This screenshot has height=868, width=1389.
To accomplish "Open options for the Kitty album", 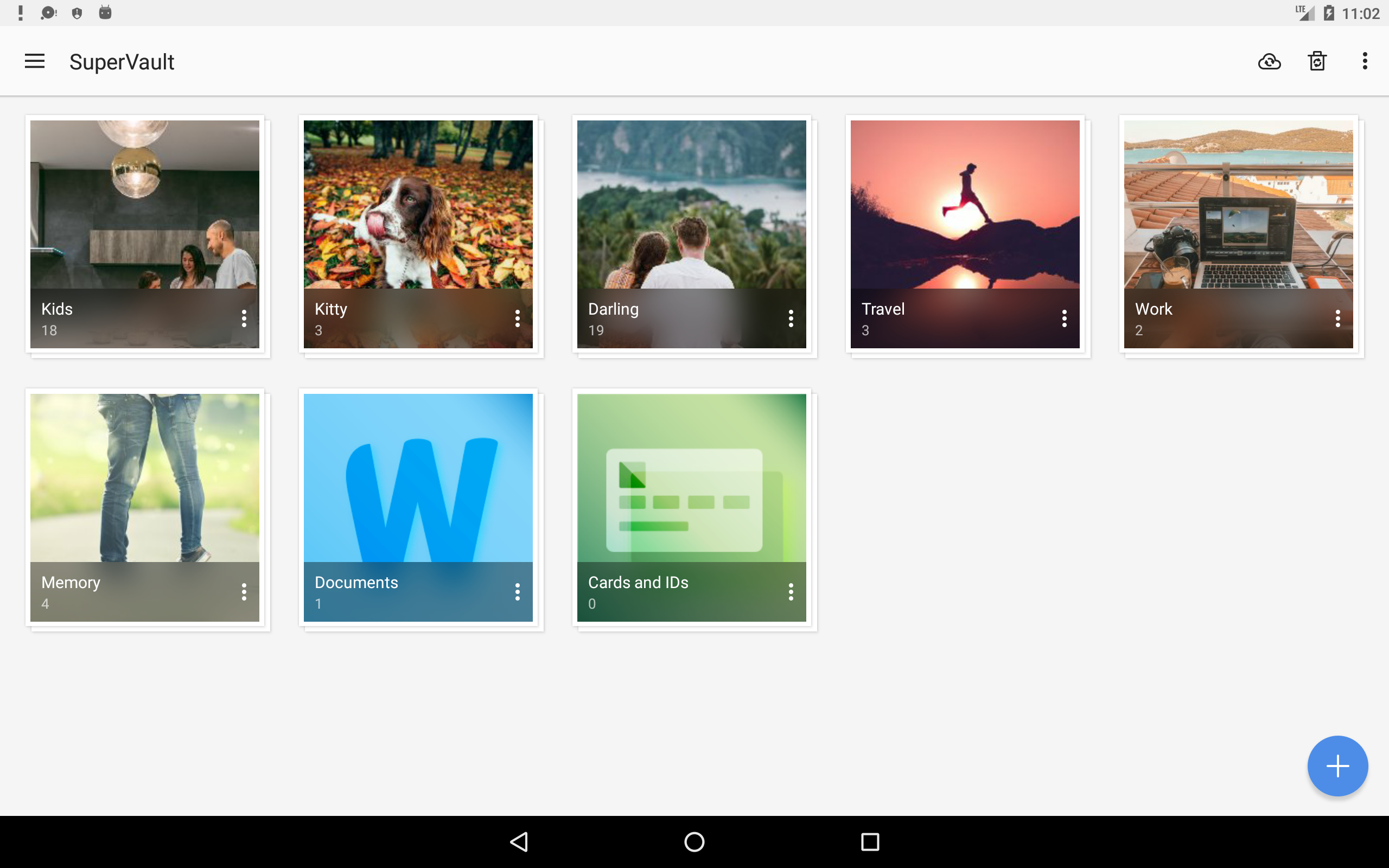I will (x=517, y=318).
